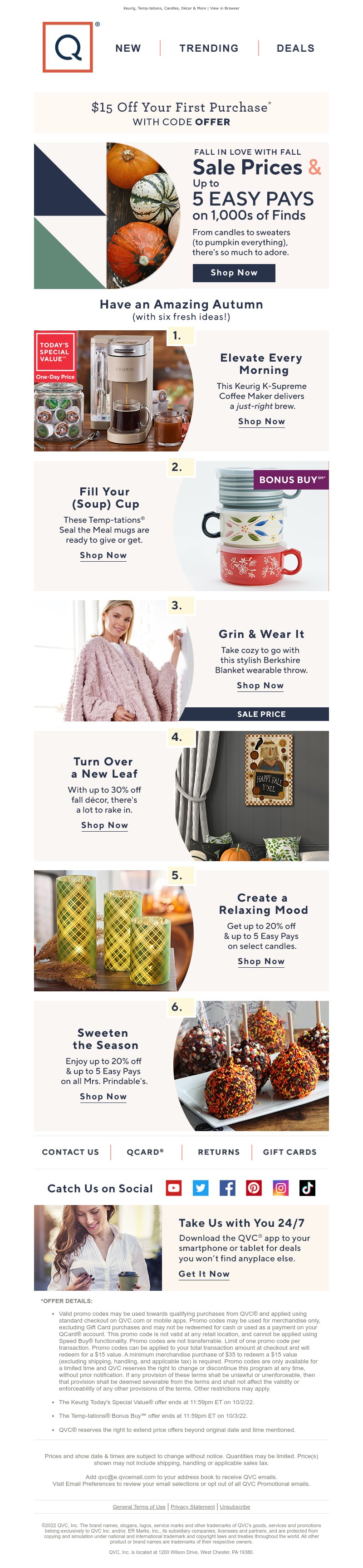This screenshot has width=363, height=1568.
Task: Click Shop Now under Grin & Wear It
Action: [x=260, y=686]
